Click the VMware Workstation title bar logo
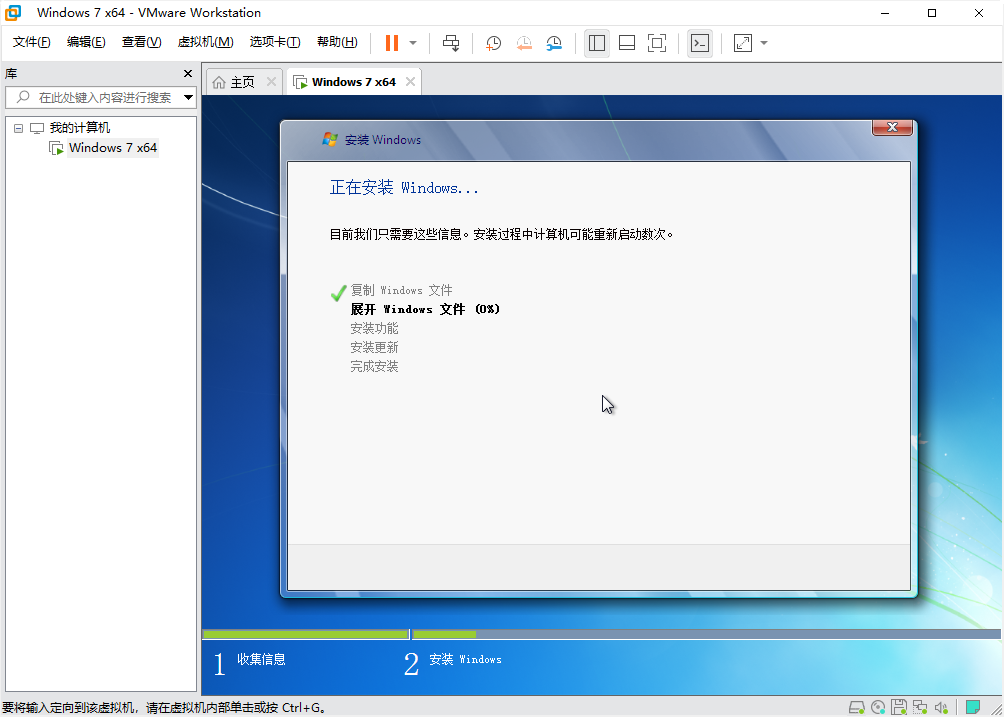The image size is (1004, 717). tap(13, 13)
